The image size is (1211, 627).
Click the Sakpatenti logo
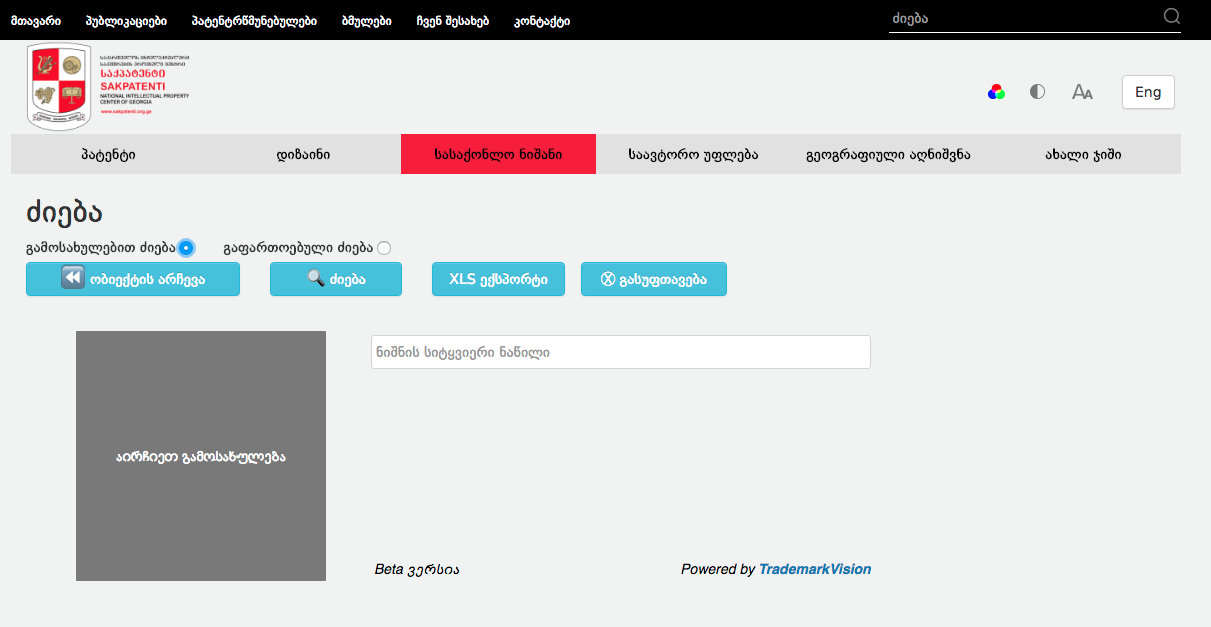pyautogui.click(x=108, y=87)
